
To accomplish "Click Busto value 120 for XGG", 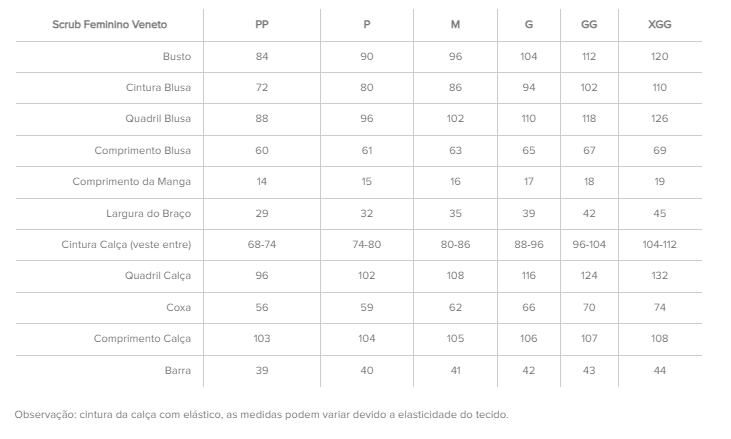I will pyautogui.click(x=660, y=56).
